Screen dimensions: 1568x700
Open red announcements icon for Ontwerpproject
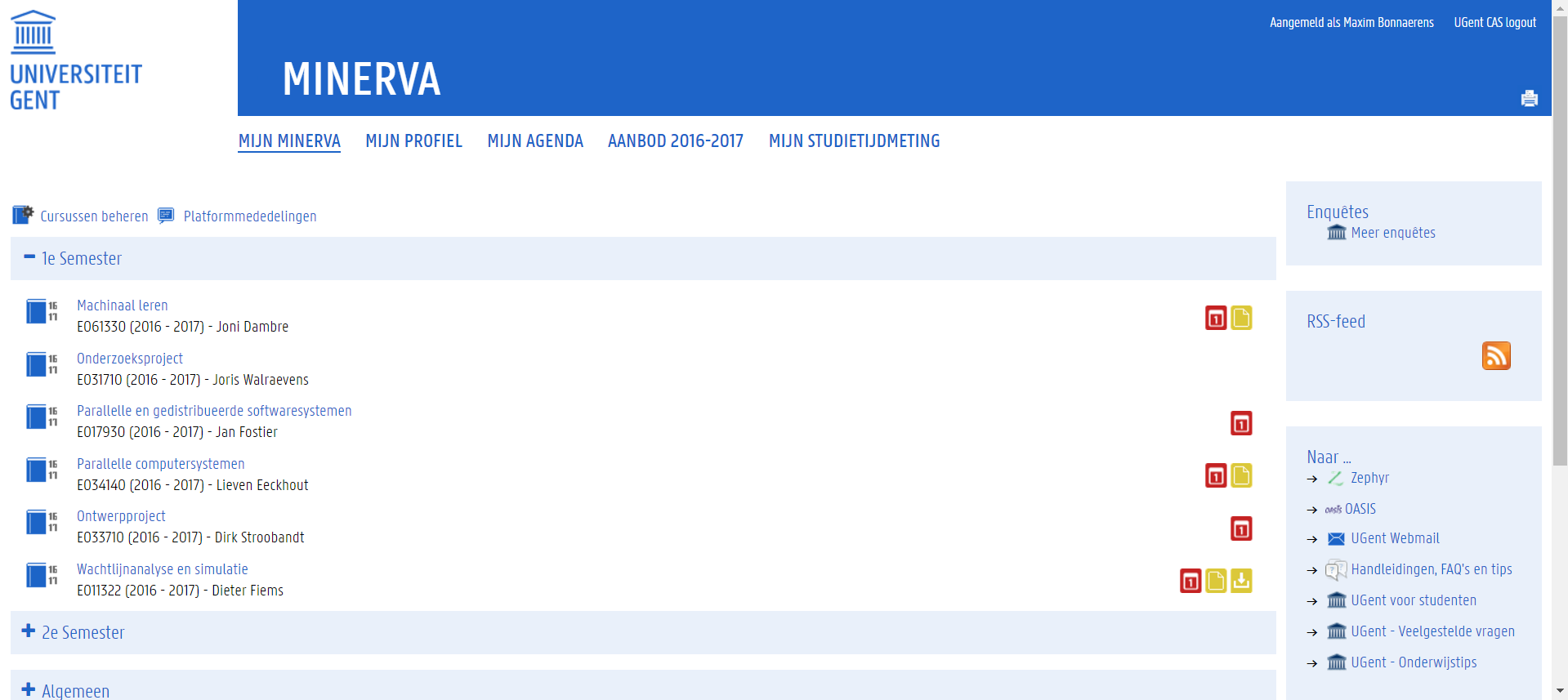[1241, 528]
